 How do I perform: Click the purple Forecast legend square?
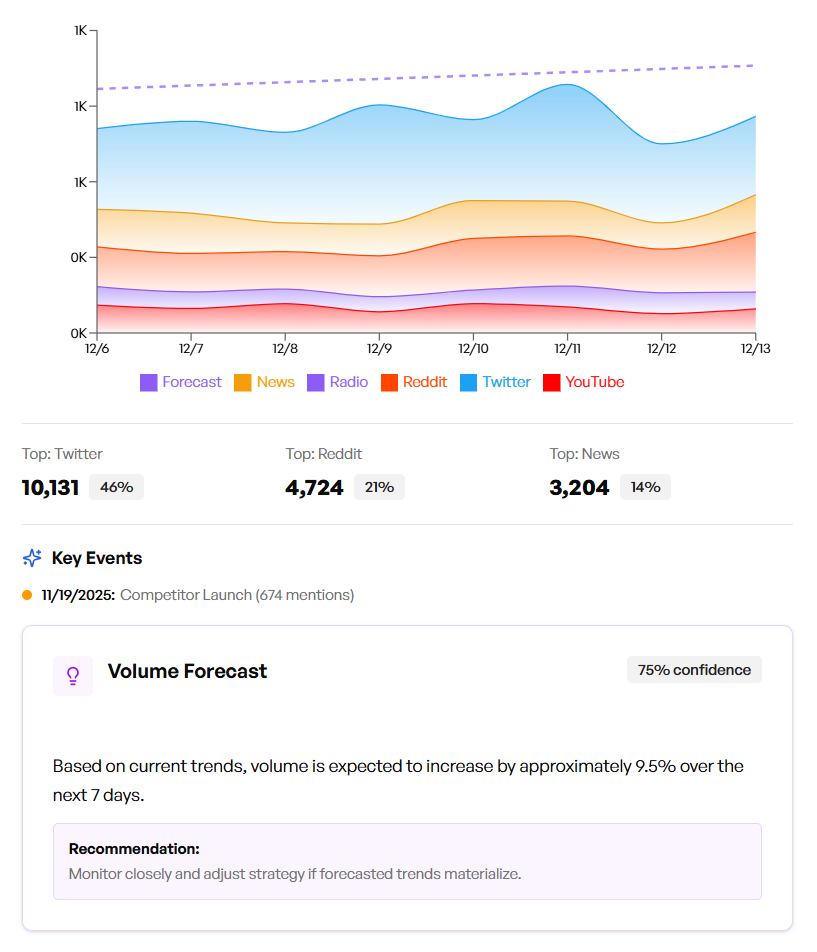pos(149,382)
